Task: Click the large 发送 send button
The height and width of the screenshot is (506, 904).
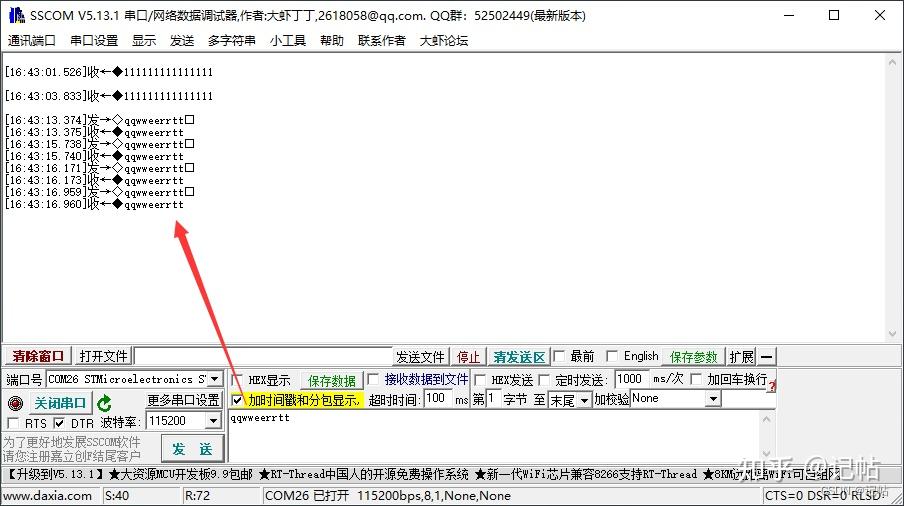Action: 192,449
